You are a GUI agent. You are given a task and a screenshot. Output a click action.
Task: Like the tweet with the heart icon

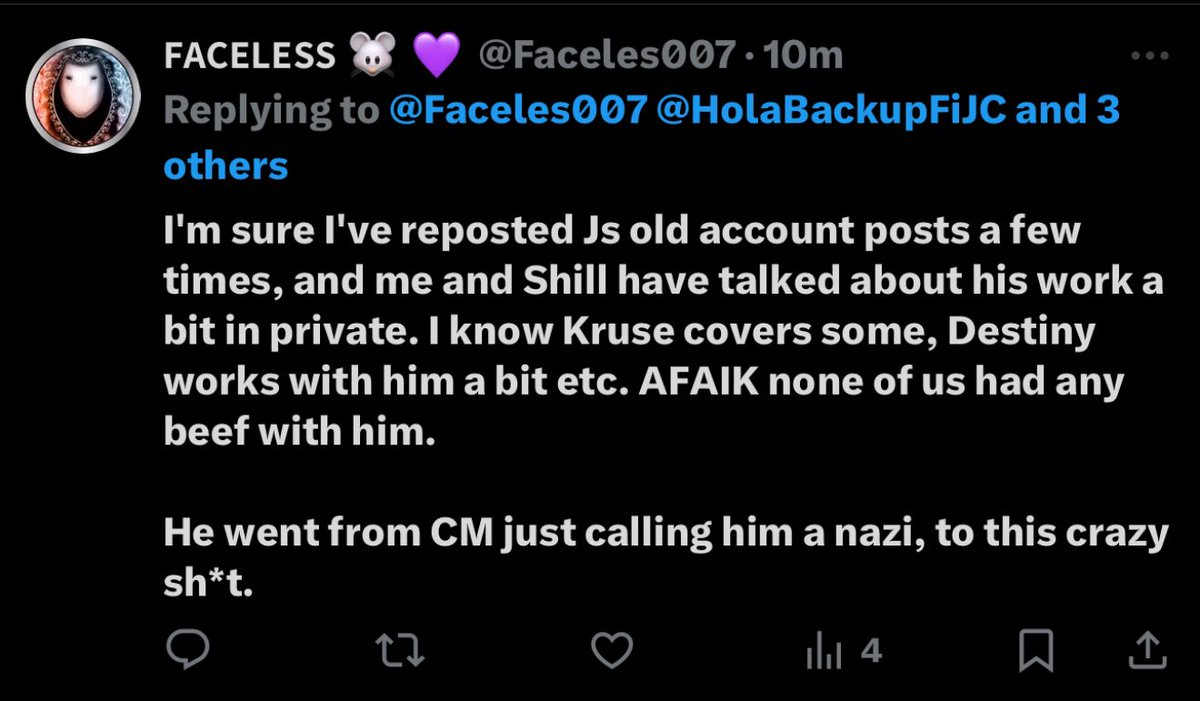click(613, 652)
